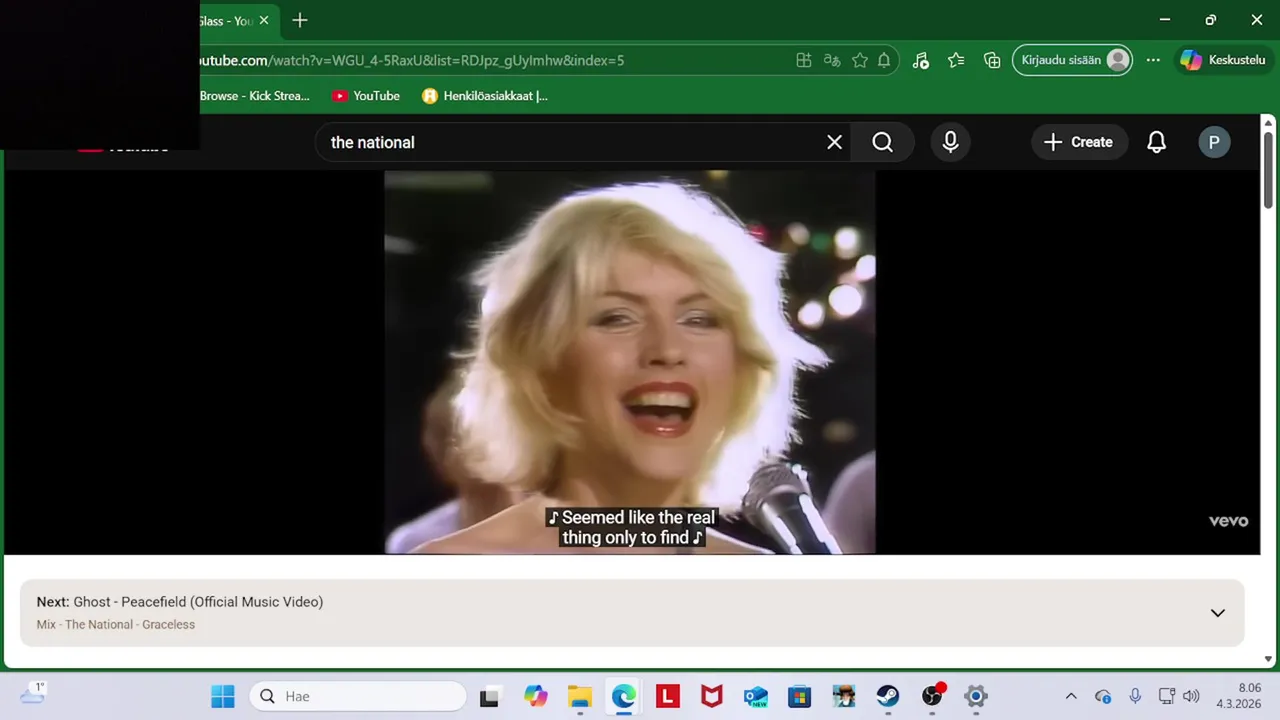1280x720 pixels.
Task: Open Edge settings three-dots menu
Action: click(1153, 60)
